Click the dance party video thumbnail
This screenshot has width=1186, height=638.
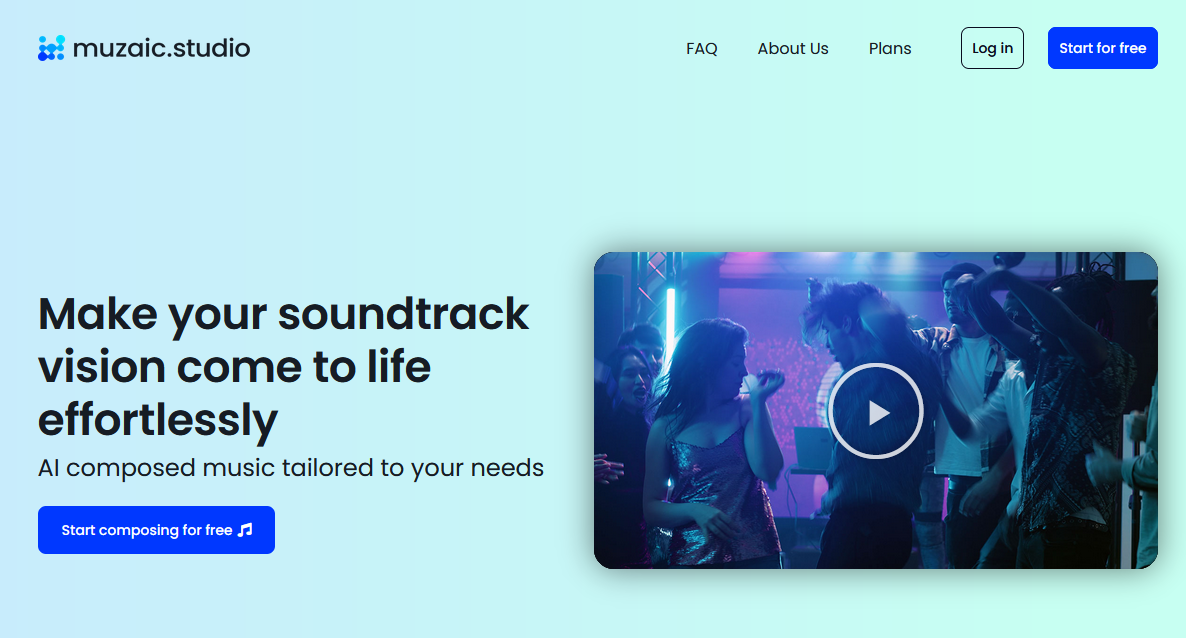tap(876, 411)
